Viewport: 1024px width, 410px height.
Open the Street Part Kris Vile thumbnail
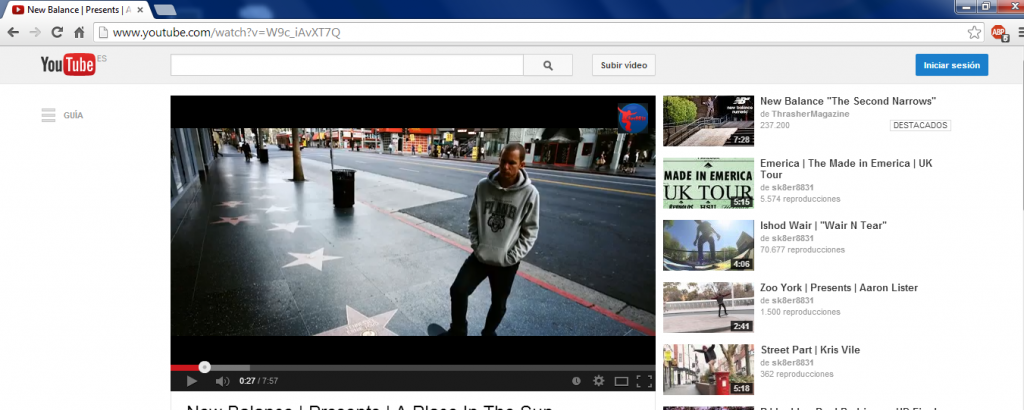click(709, 370)
